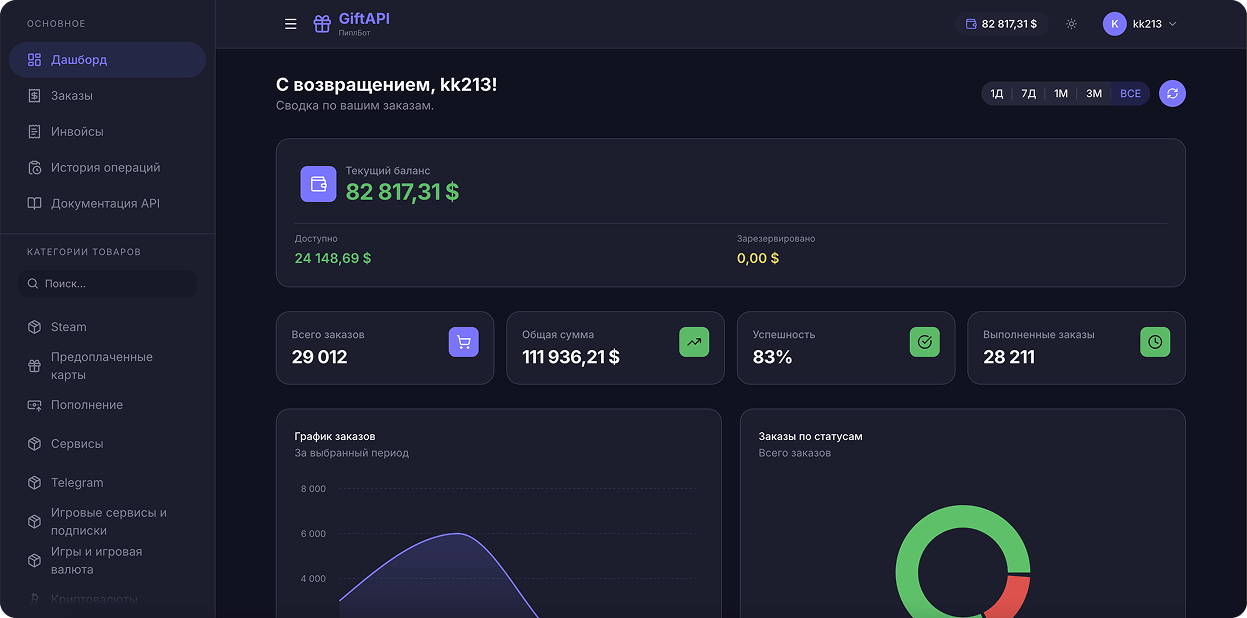Click the Игры и игровая валюта cube icon
The width and height of the screenshot is (1247, 618).
click(34, 561)
